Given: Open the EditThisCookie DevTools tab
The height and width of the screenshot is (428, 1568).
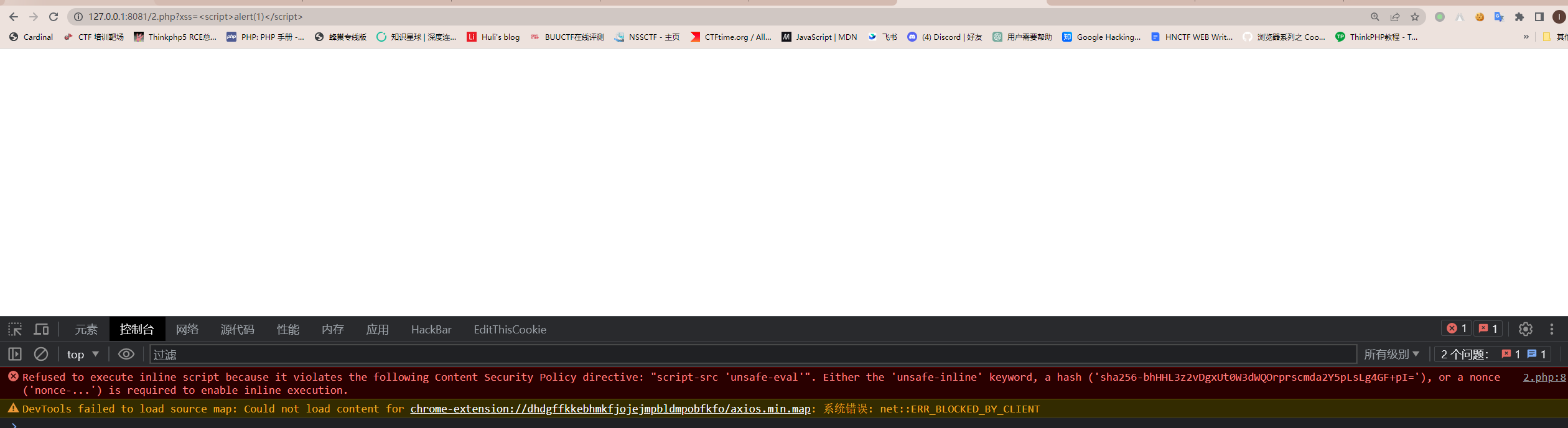Looking at the screenshot, I should click(x=510, y=329).
